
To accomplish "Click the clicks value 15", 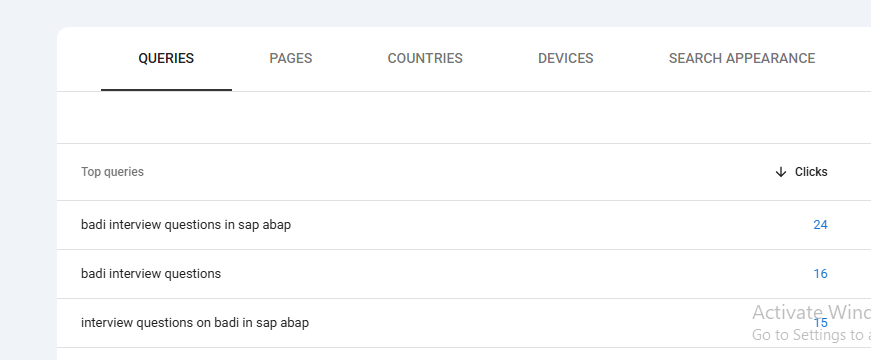I will [x=820, y=323].
